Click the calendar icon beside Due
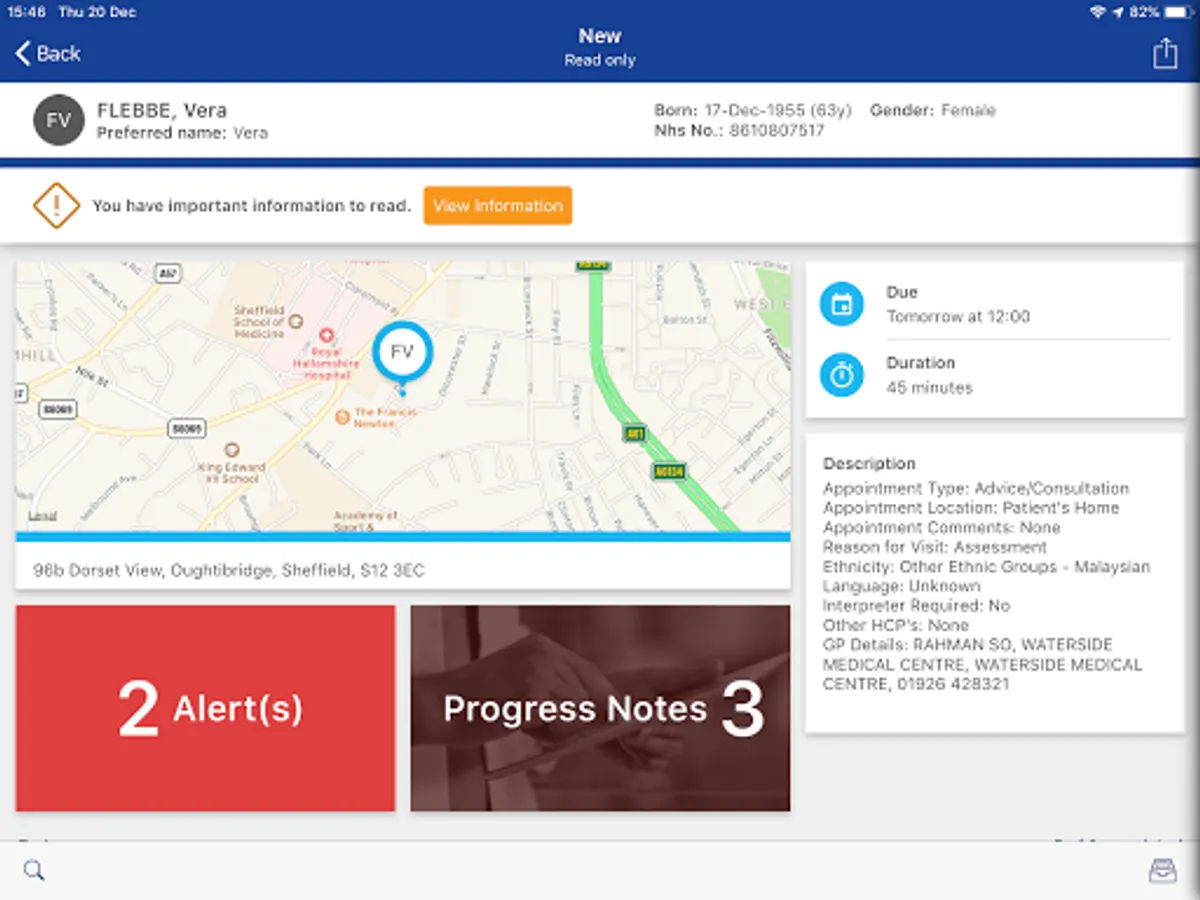 pos(842,304)
